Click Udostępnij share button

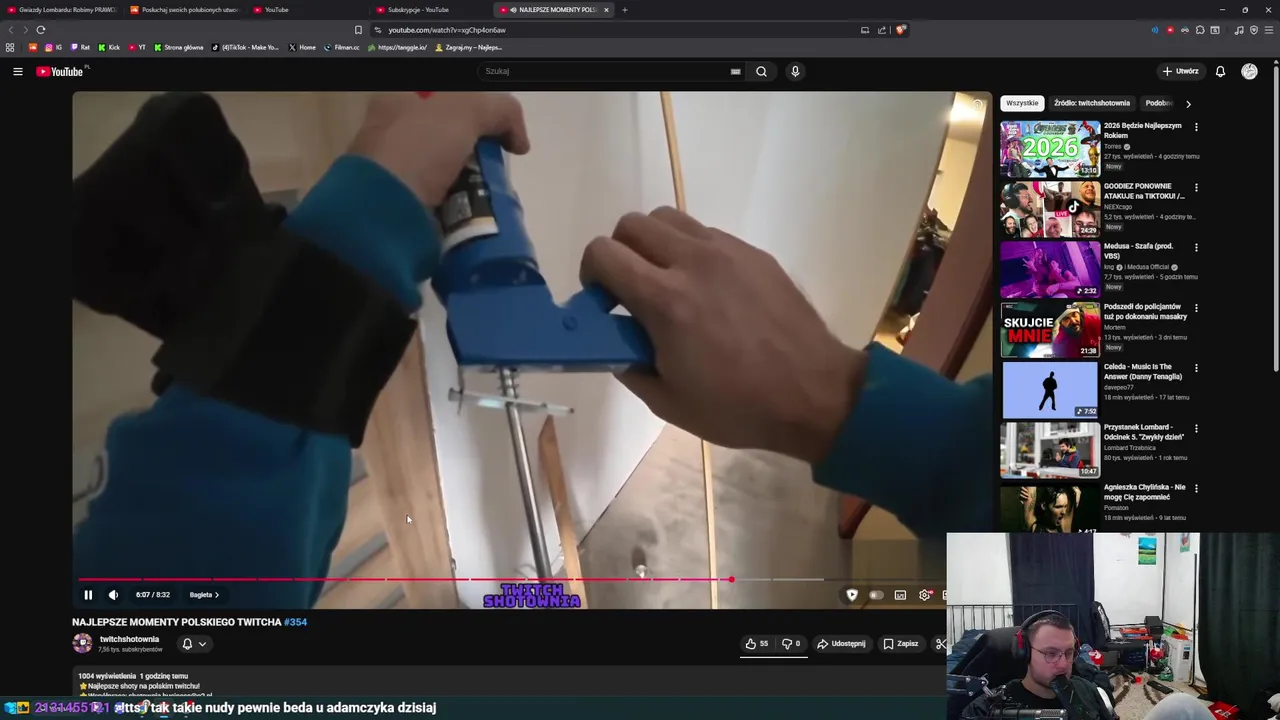coord(841,644)
